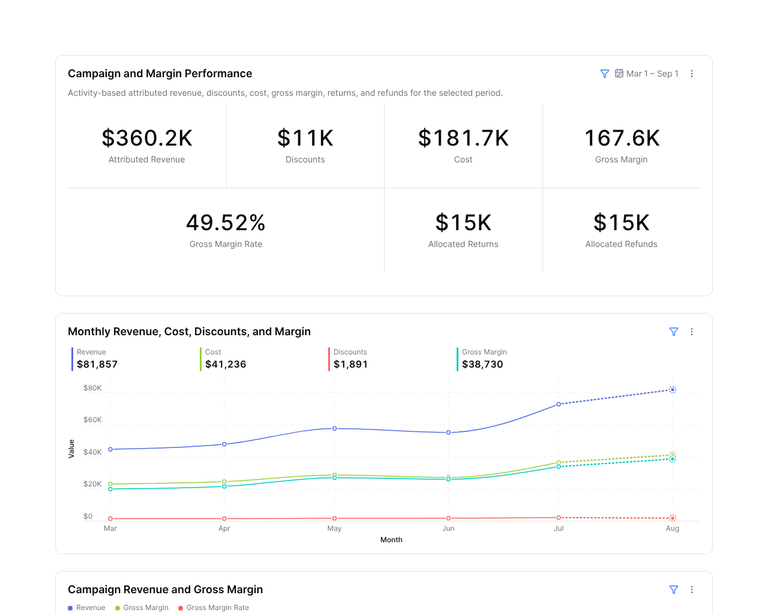Click the Jun Revenue data point on chart
The width and height of the screenshot is (768, 614).
[x=448, y=433]
